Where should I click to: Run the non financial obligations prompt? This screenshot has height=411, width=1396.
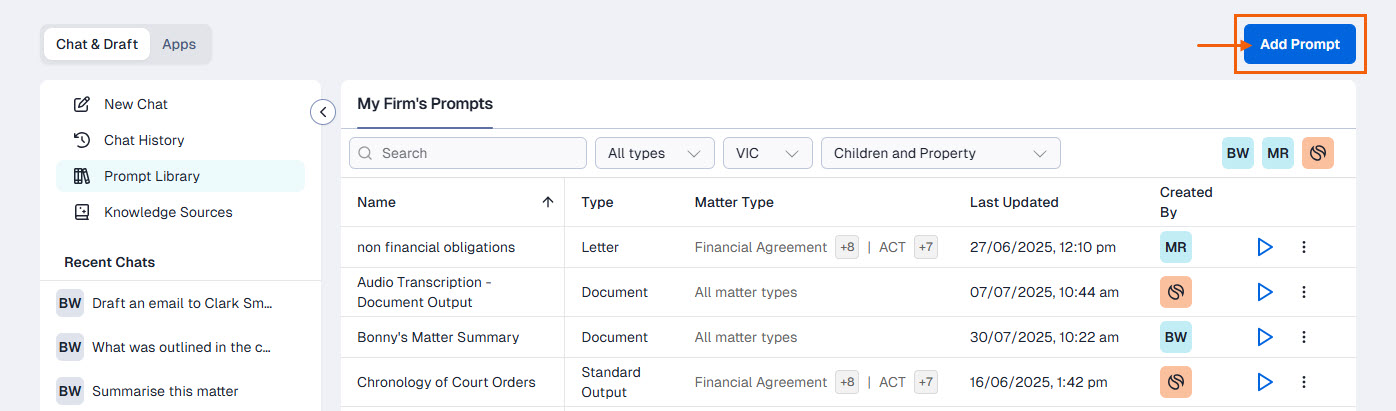(x=1265, y=247)
